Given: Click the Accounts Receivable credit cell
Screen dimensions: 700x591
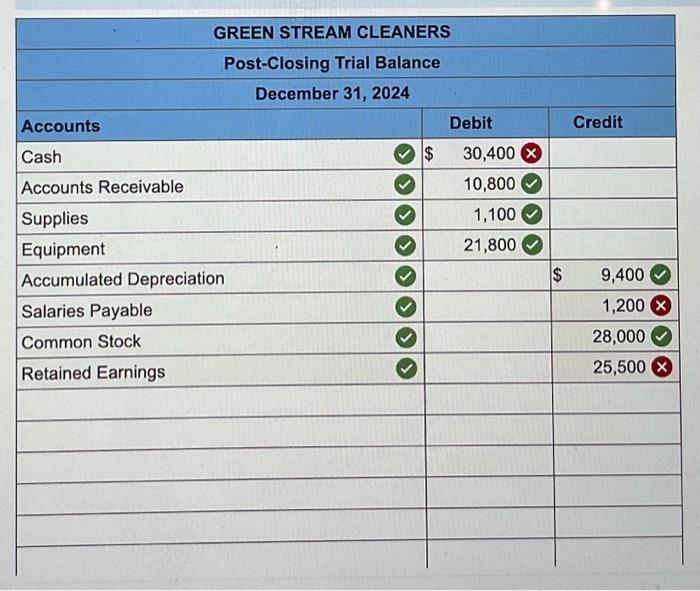Looking at the screenshot, I should click(x=613, y=183).
